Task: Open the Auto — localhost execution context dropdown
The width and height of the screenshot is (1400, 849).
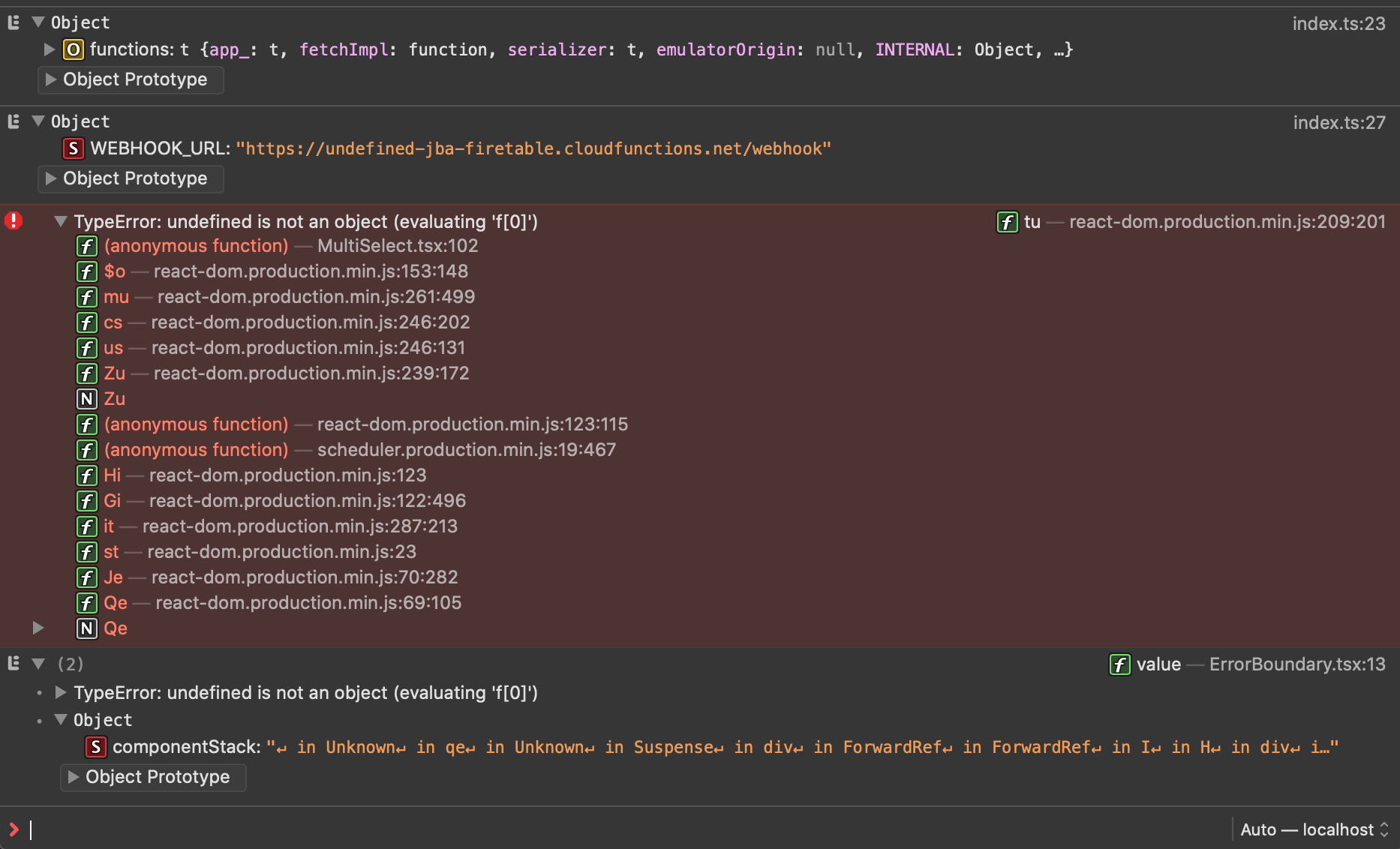Action: coord(1313,829)
